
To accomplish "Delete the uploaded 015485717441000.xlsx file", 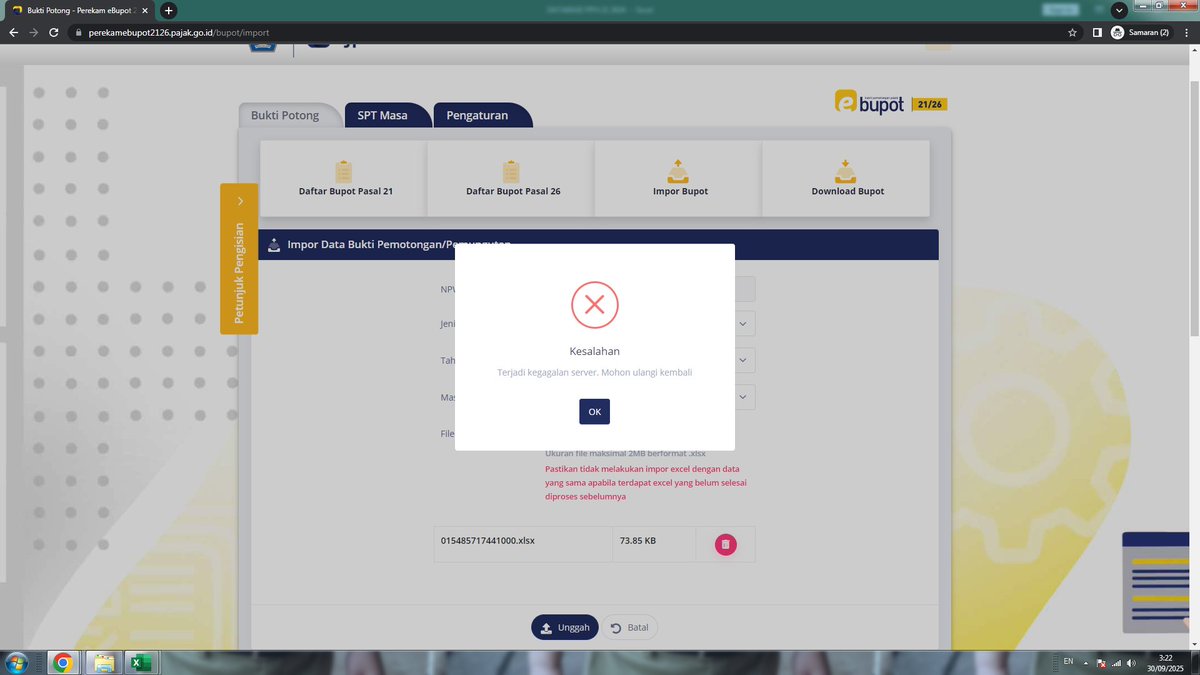I will [726, 544].
